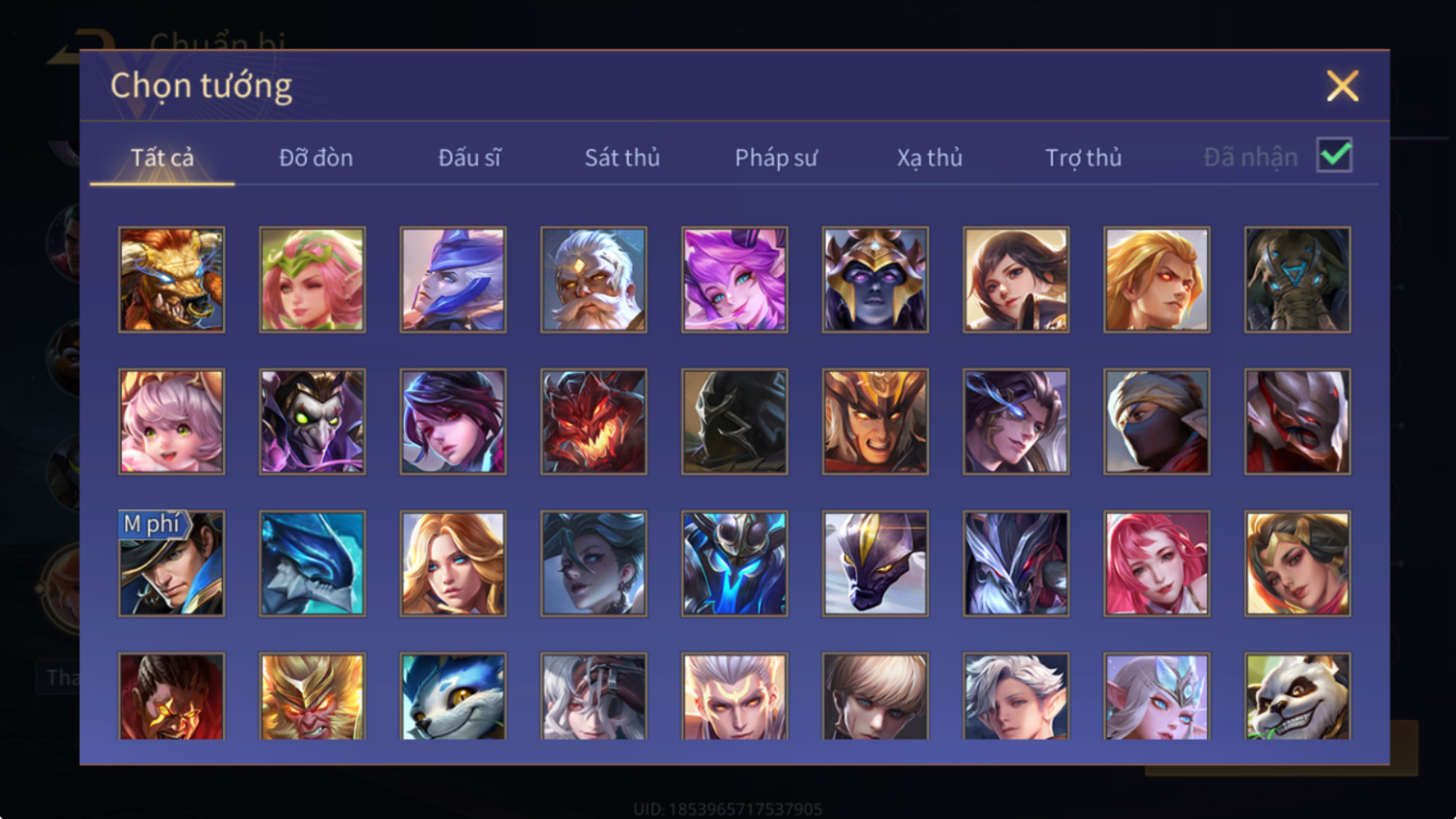
Task: Choose the blue raccoon hero portrait
Action: coord(453,696)
